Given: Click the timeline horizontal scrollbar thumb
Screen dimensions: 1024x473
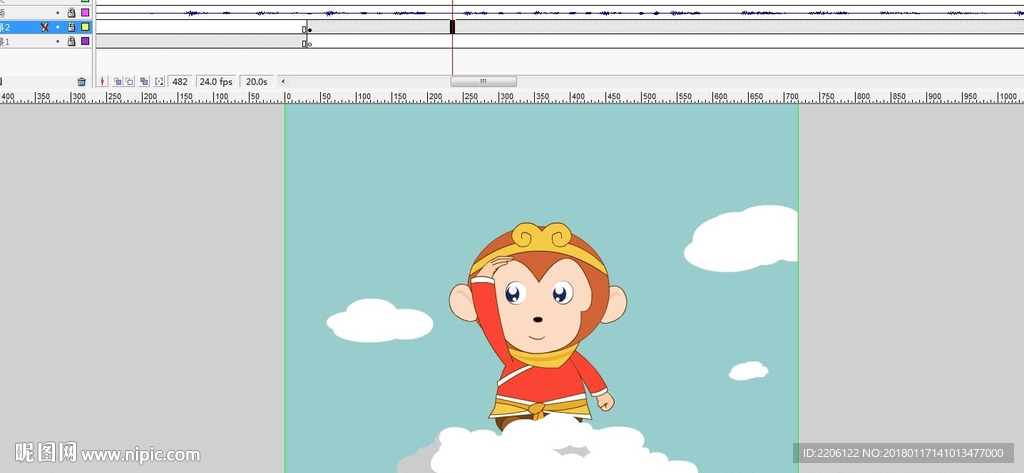Looking at the screenshot, I should pyautogui.click(x=483, y=82).
